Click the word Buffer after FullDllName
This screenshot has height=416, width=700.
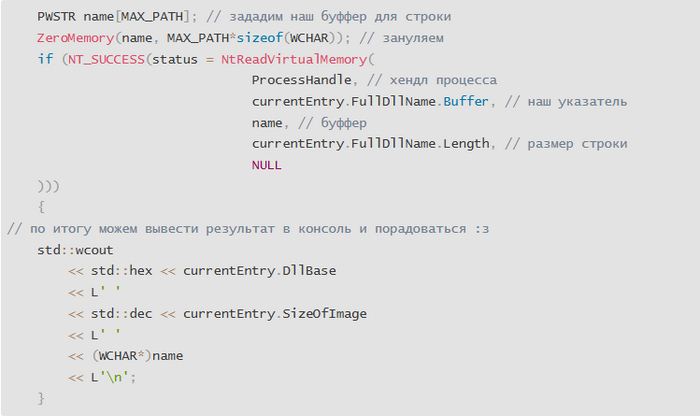click(466, 101)
